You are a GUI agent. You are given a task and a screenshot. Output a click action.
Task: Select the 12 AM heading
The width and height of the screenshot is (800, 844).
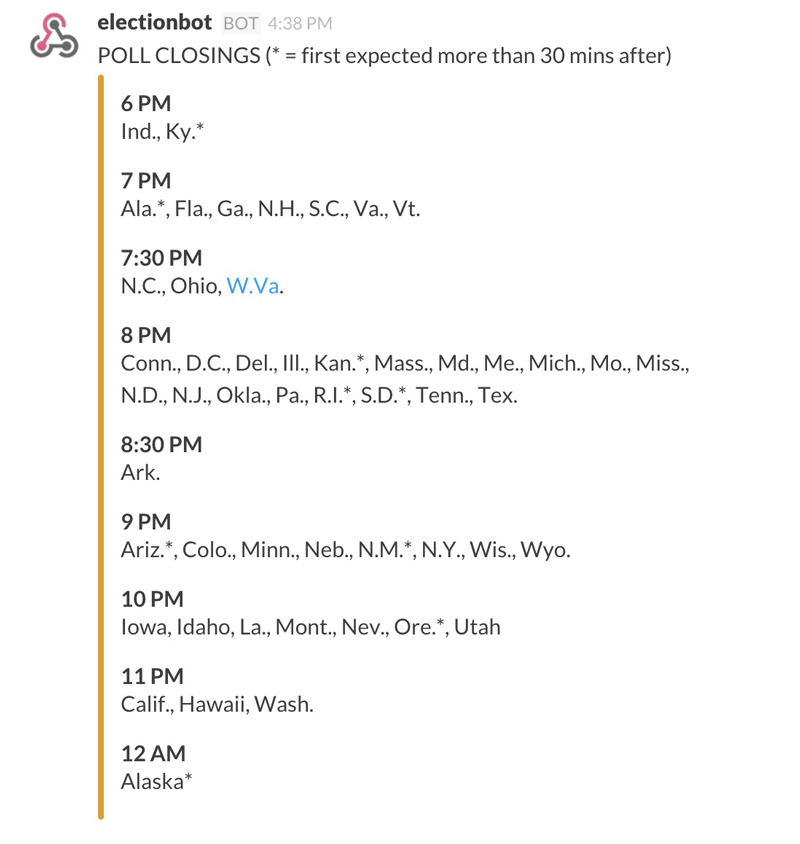pyautogui.click(x=153, y=754)
